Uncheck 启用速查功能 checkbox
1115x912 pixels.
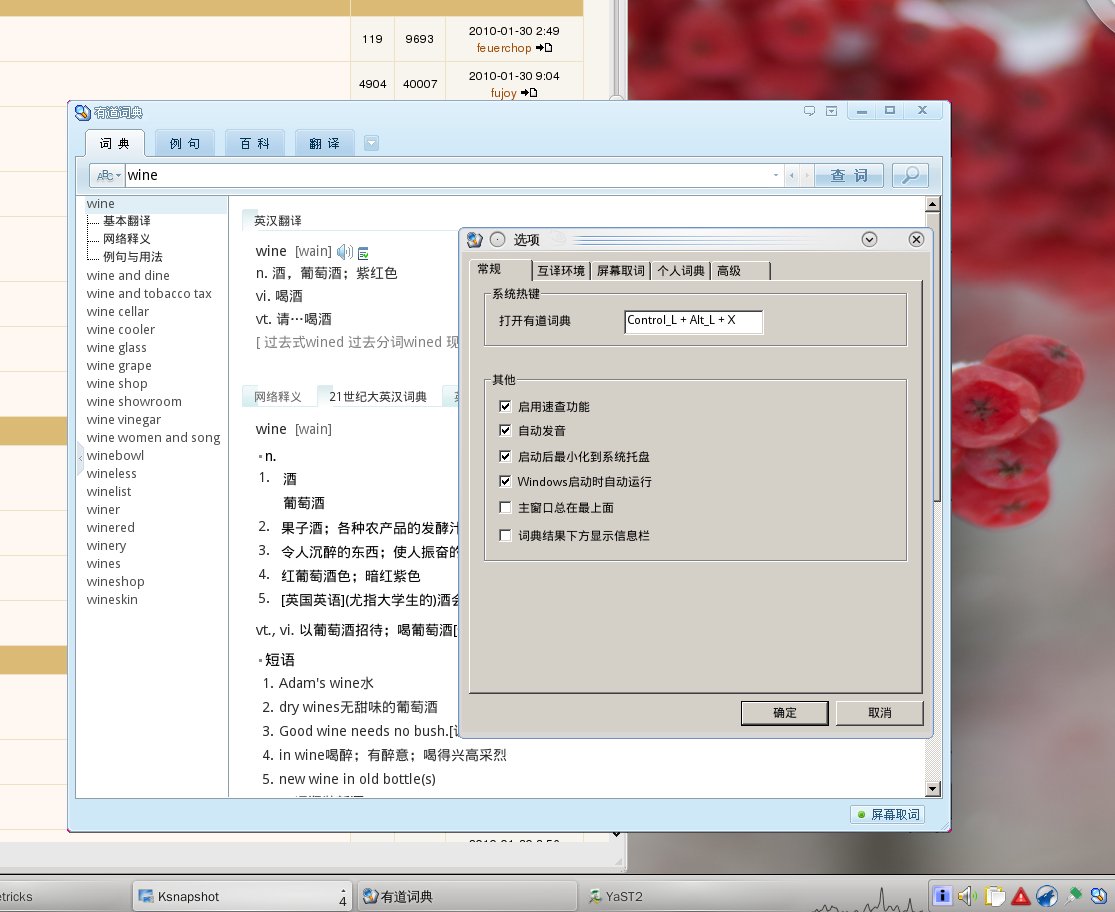pos(505,406)
